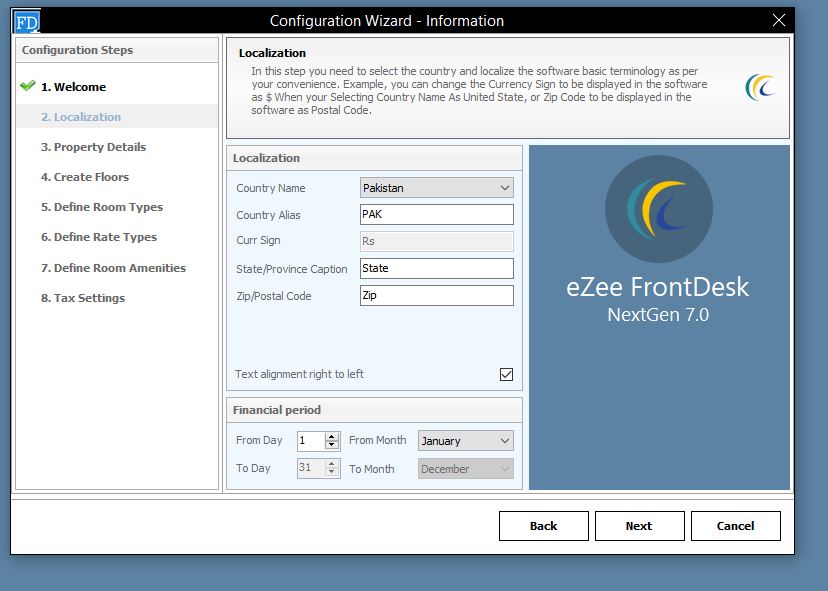
Task: Open step 6. Define Rate Types
Action: click(x=99, y=237)
